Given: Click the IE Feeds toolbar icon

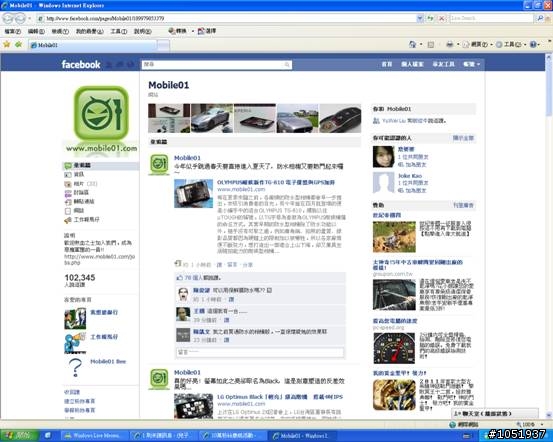Looking at the screenshot, I should [x=431, y=44].
